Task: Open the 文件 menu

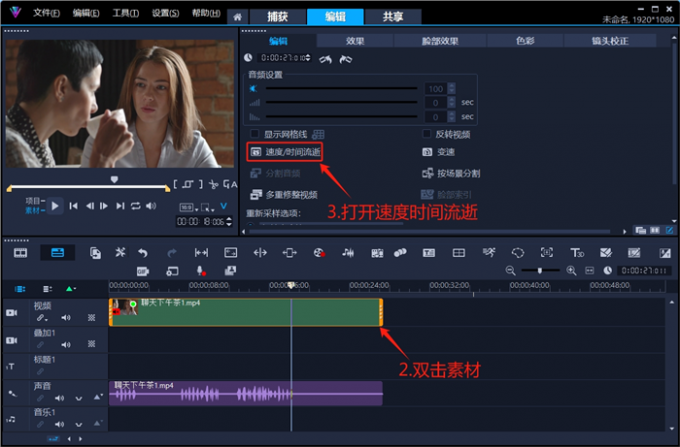Action: [46, 13]
